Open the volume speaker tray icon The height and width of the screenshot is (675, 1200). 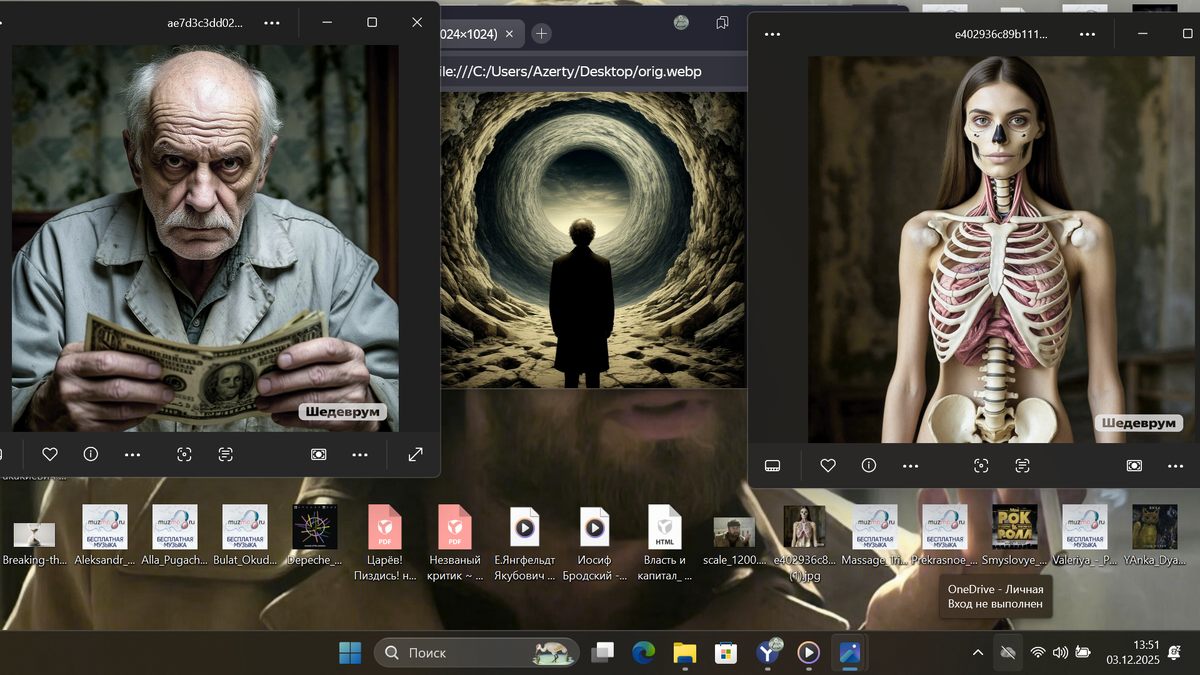click(x=1060, y=653)
